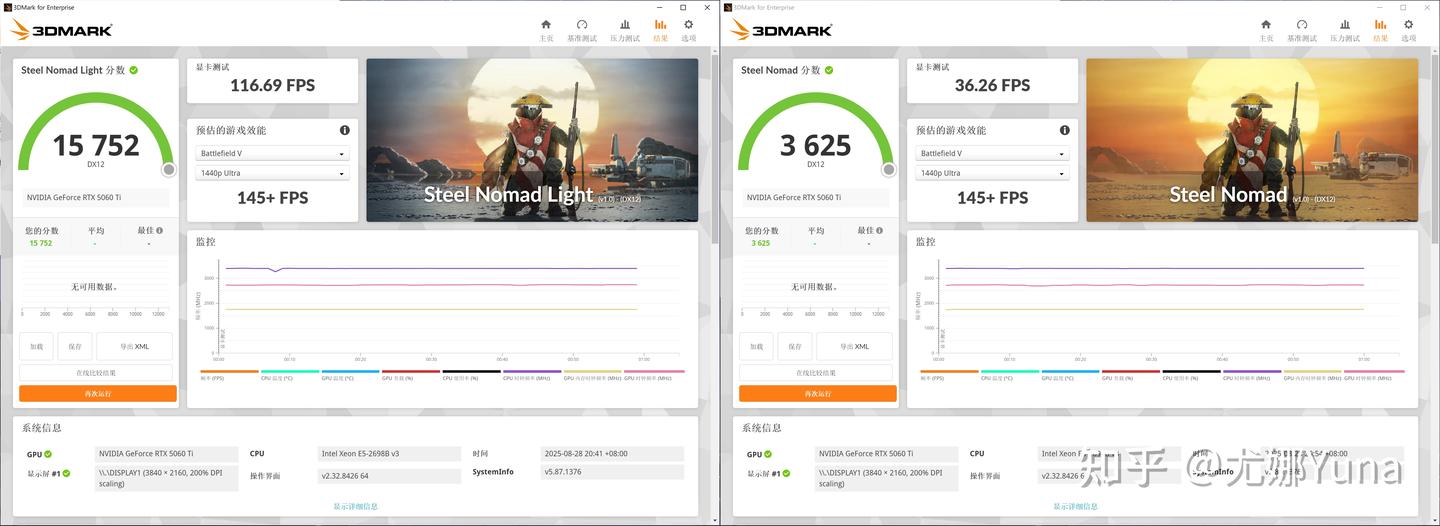Open Benchmarks in the 3 625 score window
Viewport: 1440px width, 526px height.
[1301, 30]
